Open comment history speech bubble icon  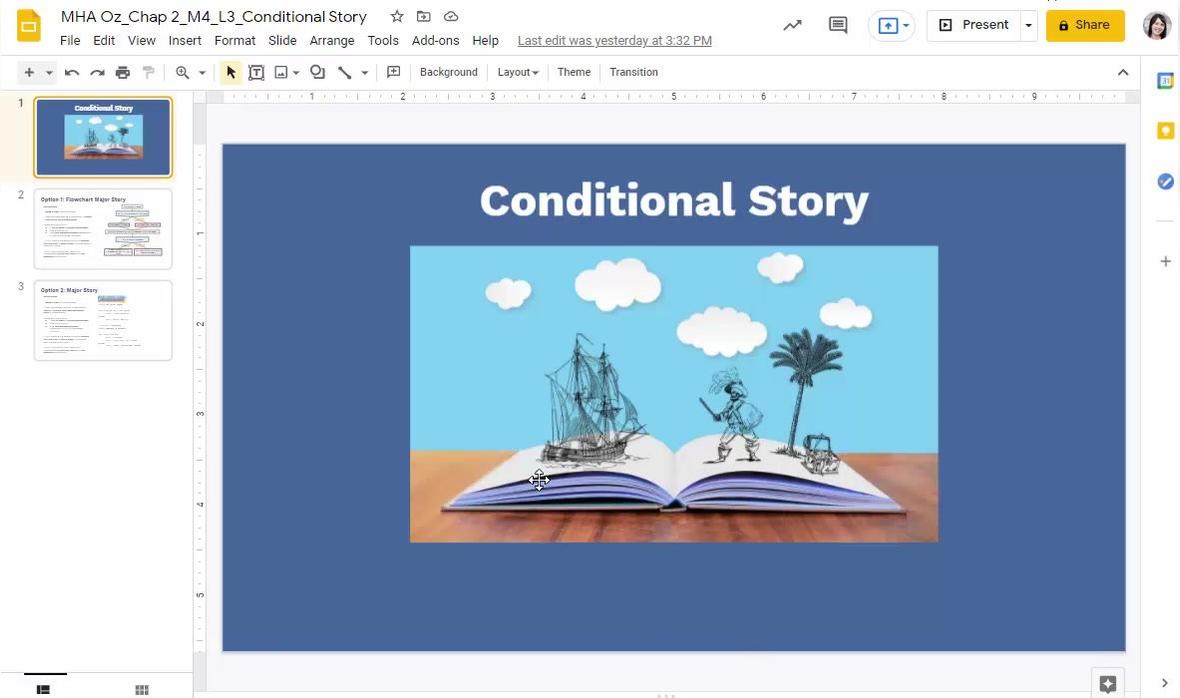coord(838,25)
